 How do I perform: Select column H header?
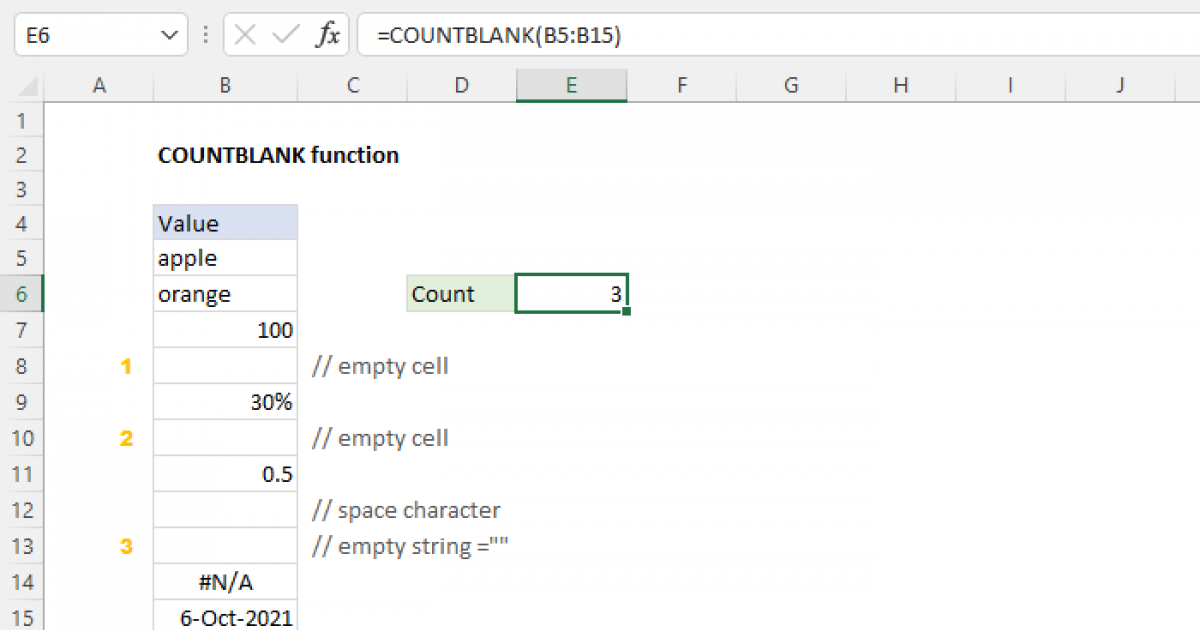(x=900, y=86)
